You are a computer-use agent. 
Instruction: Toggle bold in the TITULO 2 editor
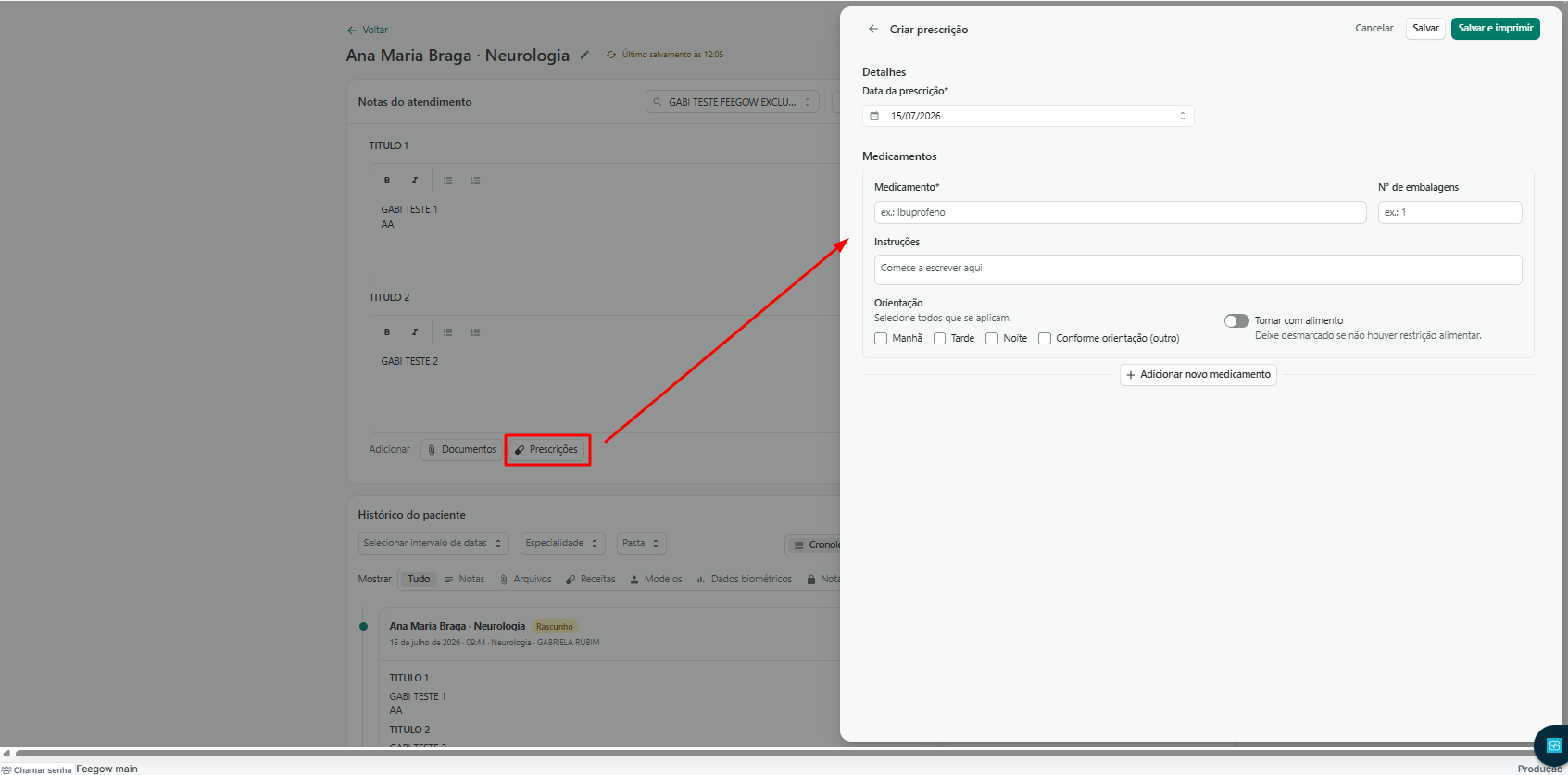point(387,332)
